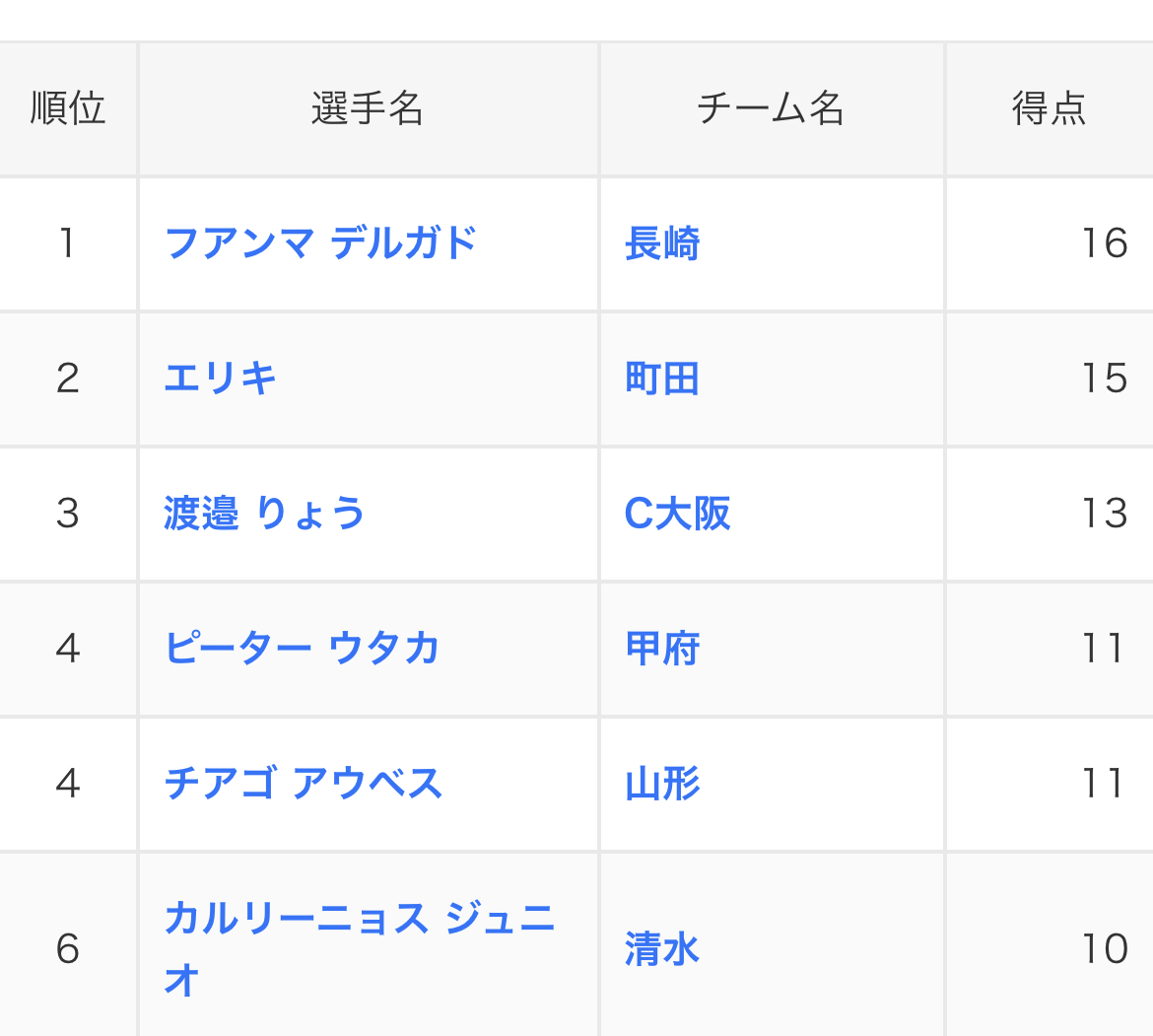Click the rank 6 cell
The image size is (1153, 1036).
[x=68, y=949]
